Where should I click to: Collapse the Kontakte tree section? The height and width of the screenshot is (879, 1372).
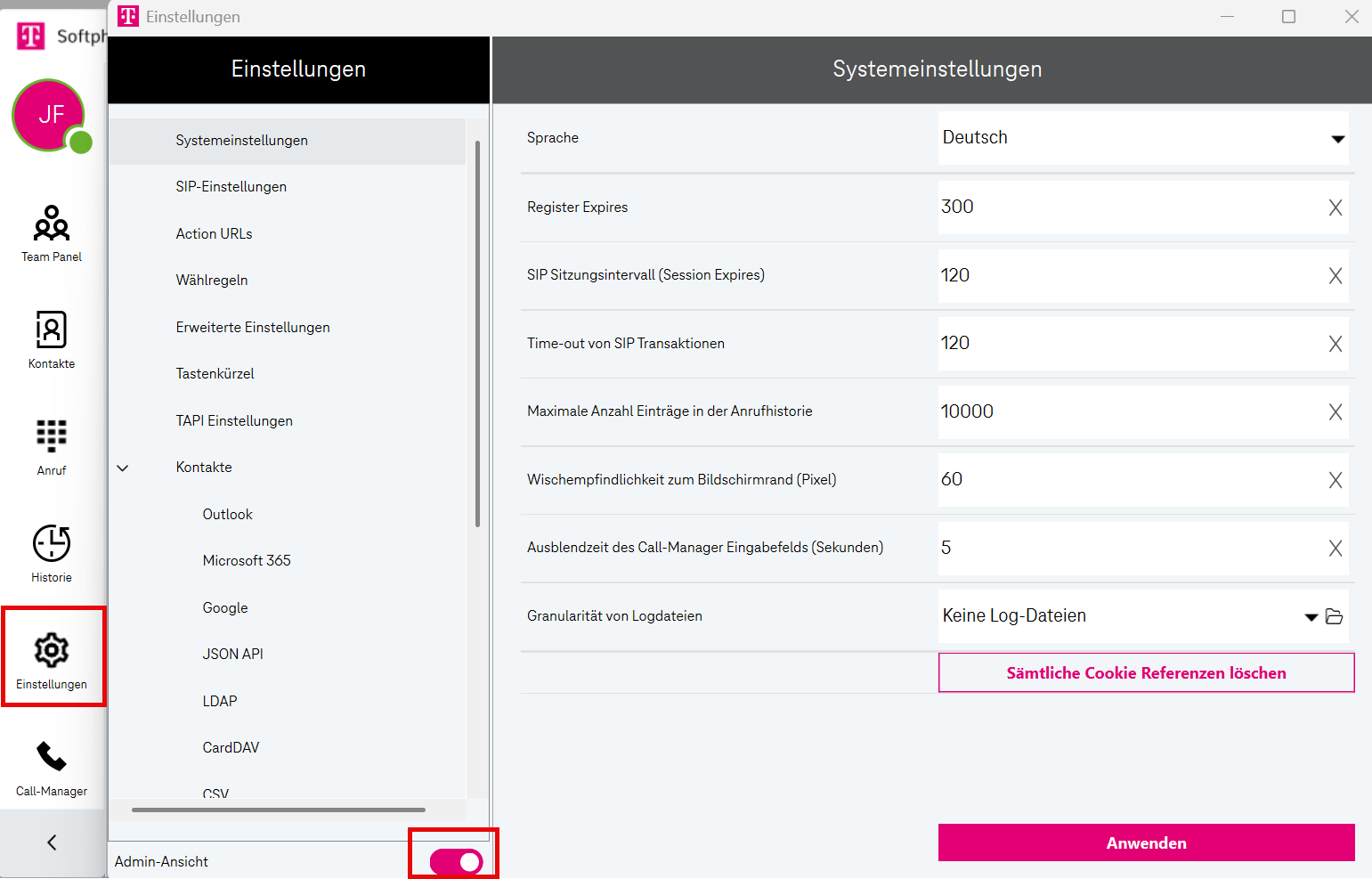(x=123, y=468)
